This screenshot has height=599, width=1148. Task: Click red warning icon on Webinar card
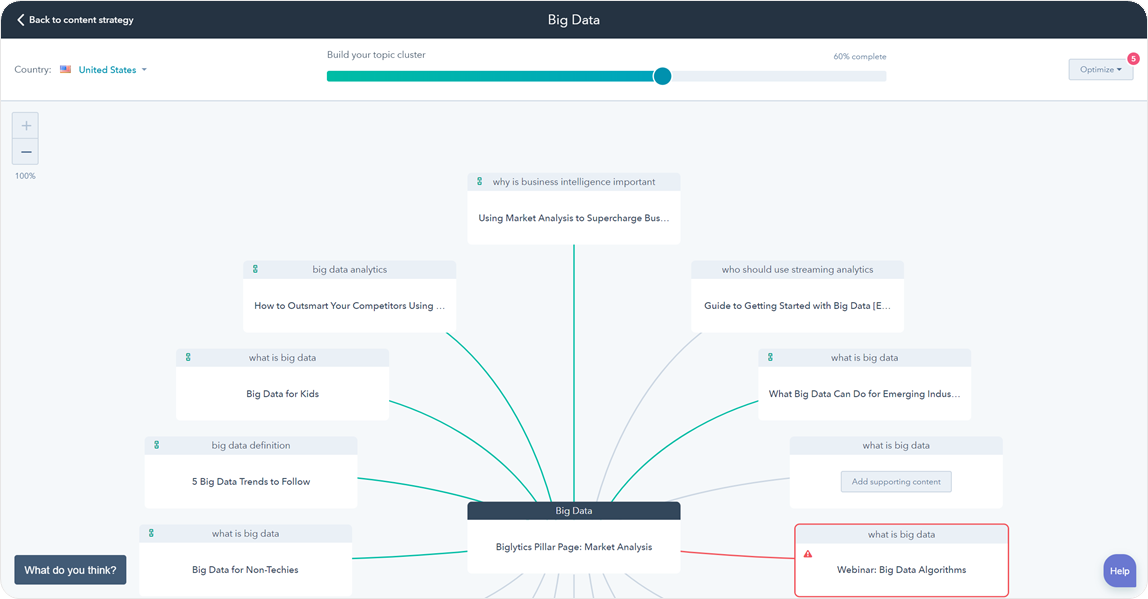coord(808,554)
